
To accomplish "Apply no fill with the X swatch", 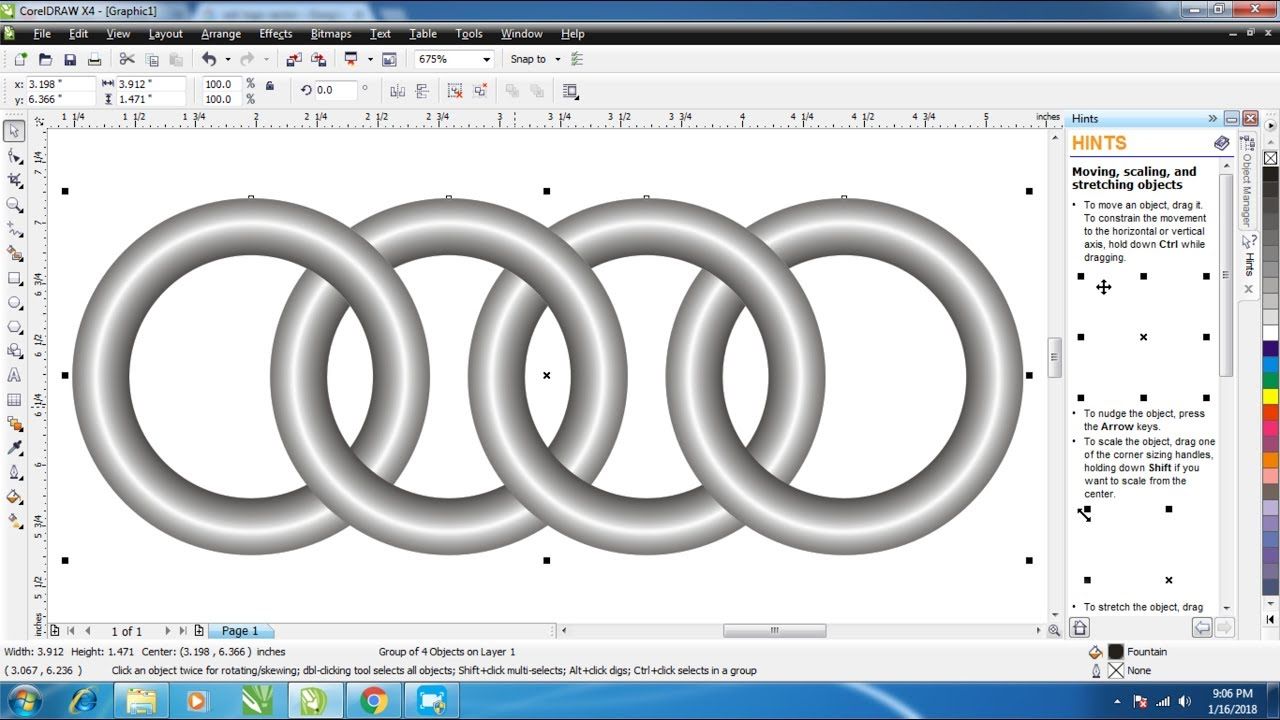I will coord(1270,158).
